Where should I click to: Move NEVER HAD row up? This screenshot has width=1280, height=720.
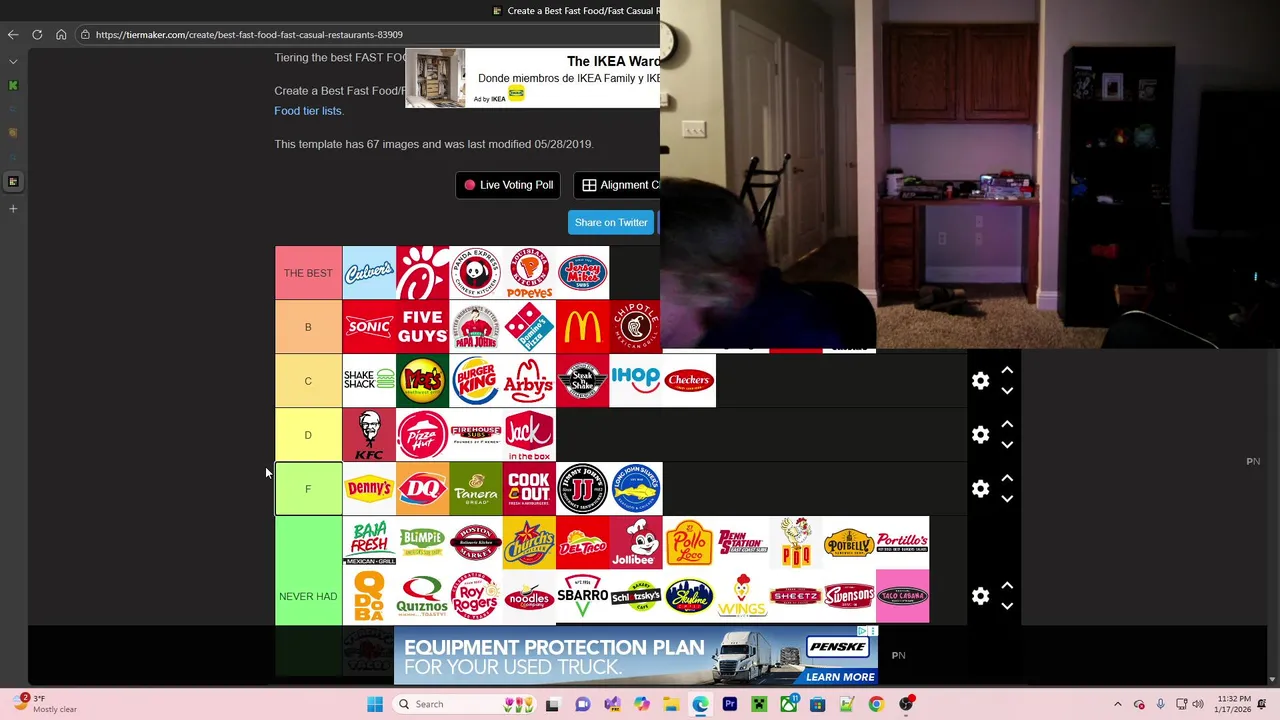click(1007, 586)
